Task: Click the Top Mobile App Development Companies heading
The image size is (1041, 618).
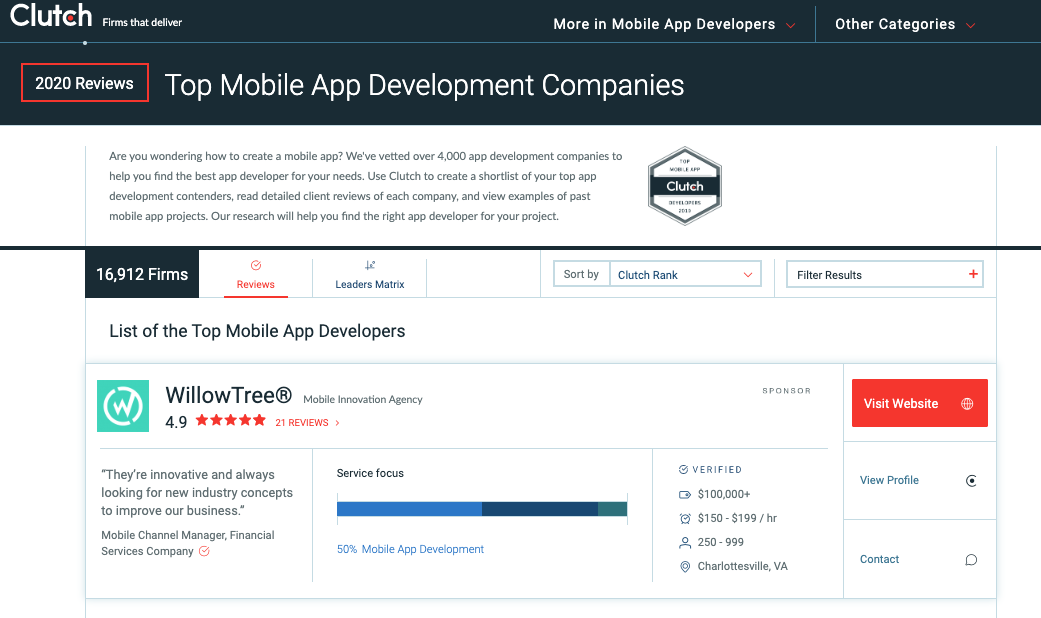Action: point(424,85)
